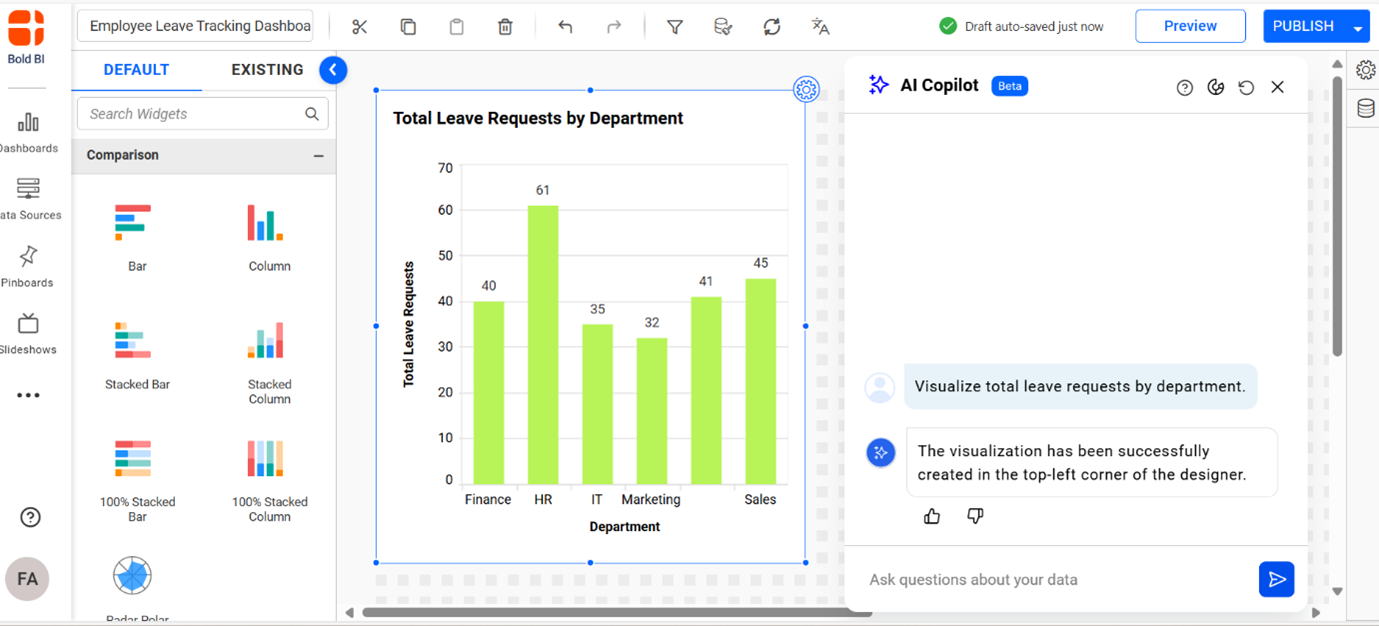The width and height of the screenshot is (1379, 626).
Task: Delete the selected widget with the trash icon
Action: point(505,26)
